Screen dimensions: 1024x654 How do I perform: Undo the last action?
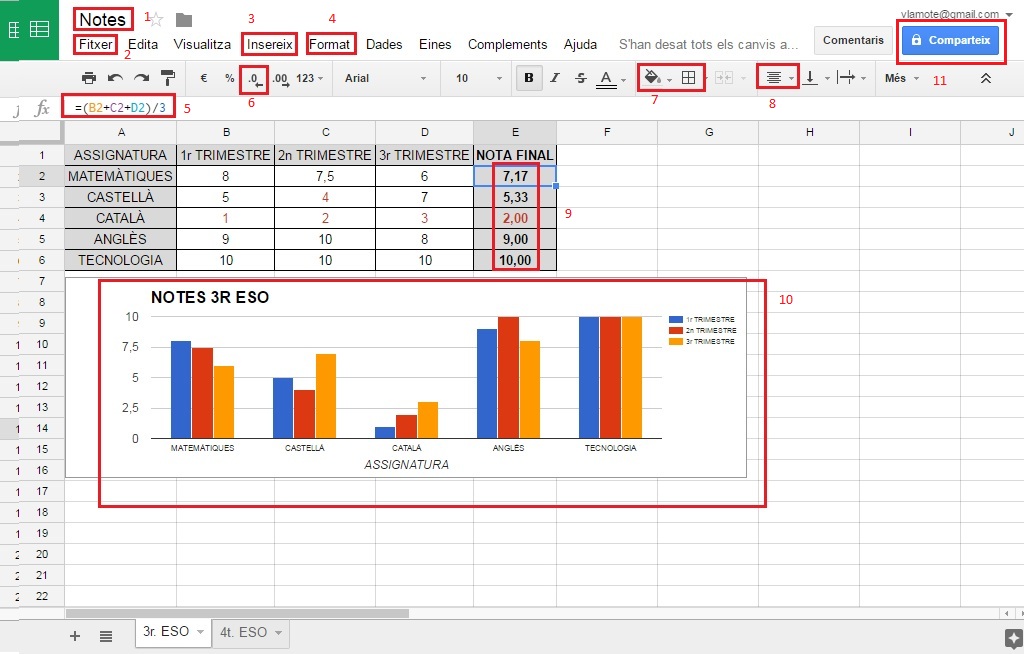(x=115, y=78)
